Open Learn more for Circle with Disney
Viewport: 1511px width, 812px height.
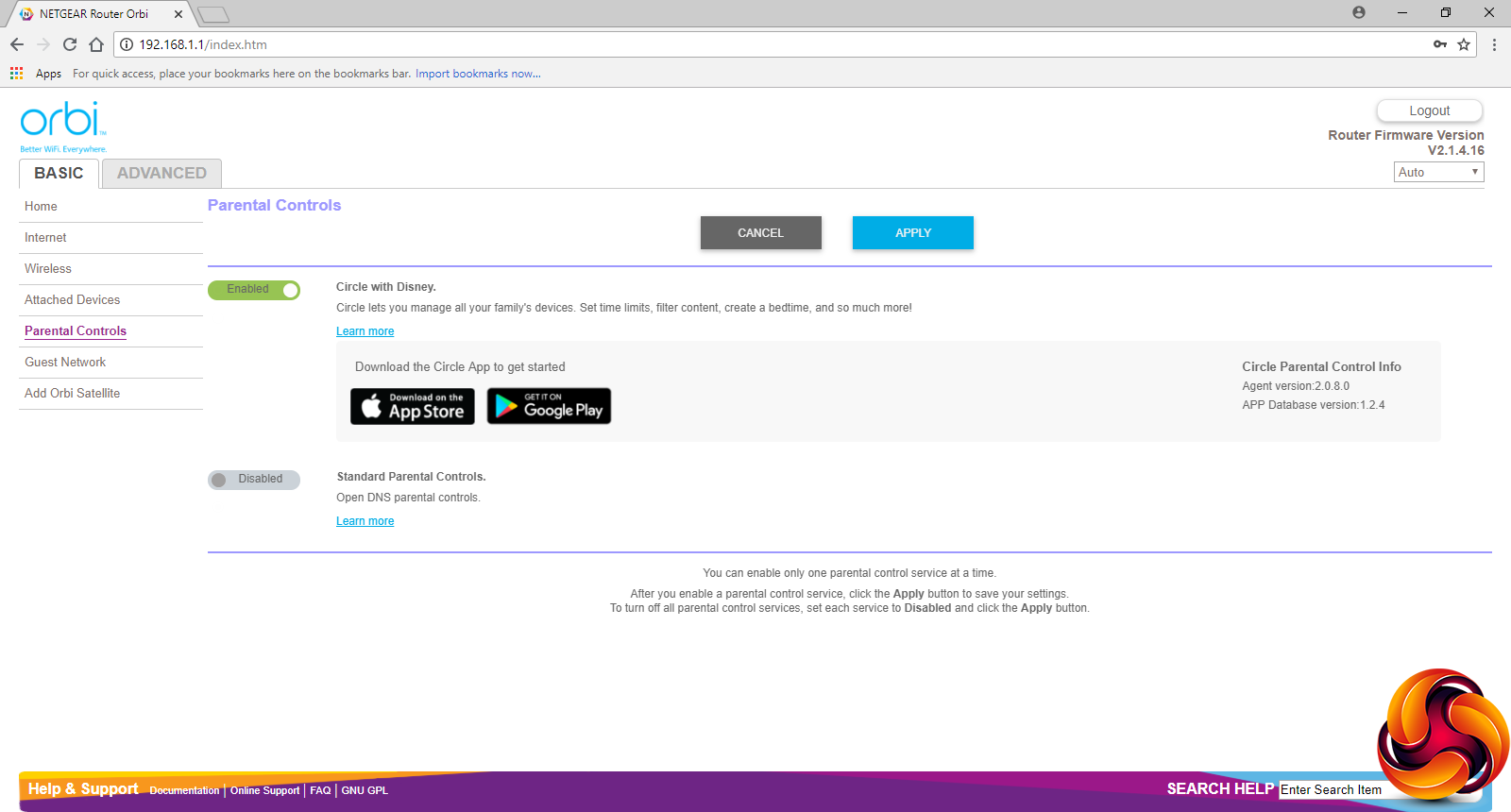(365, 331)
